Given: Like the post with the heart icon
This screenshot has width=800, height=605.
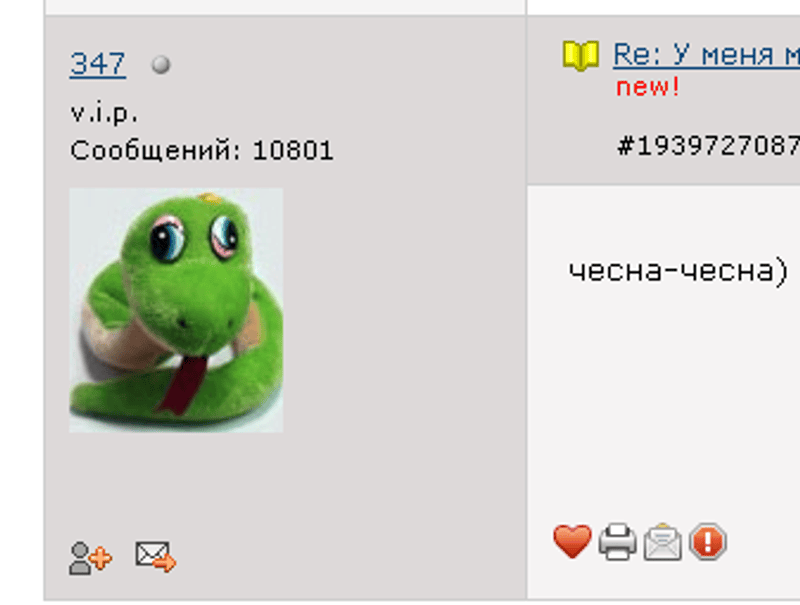Looking at the screenshot, I should (x=572, y=541).
